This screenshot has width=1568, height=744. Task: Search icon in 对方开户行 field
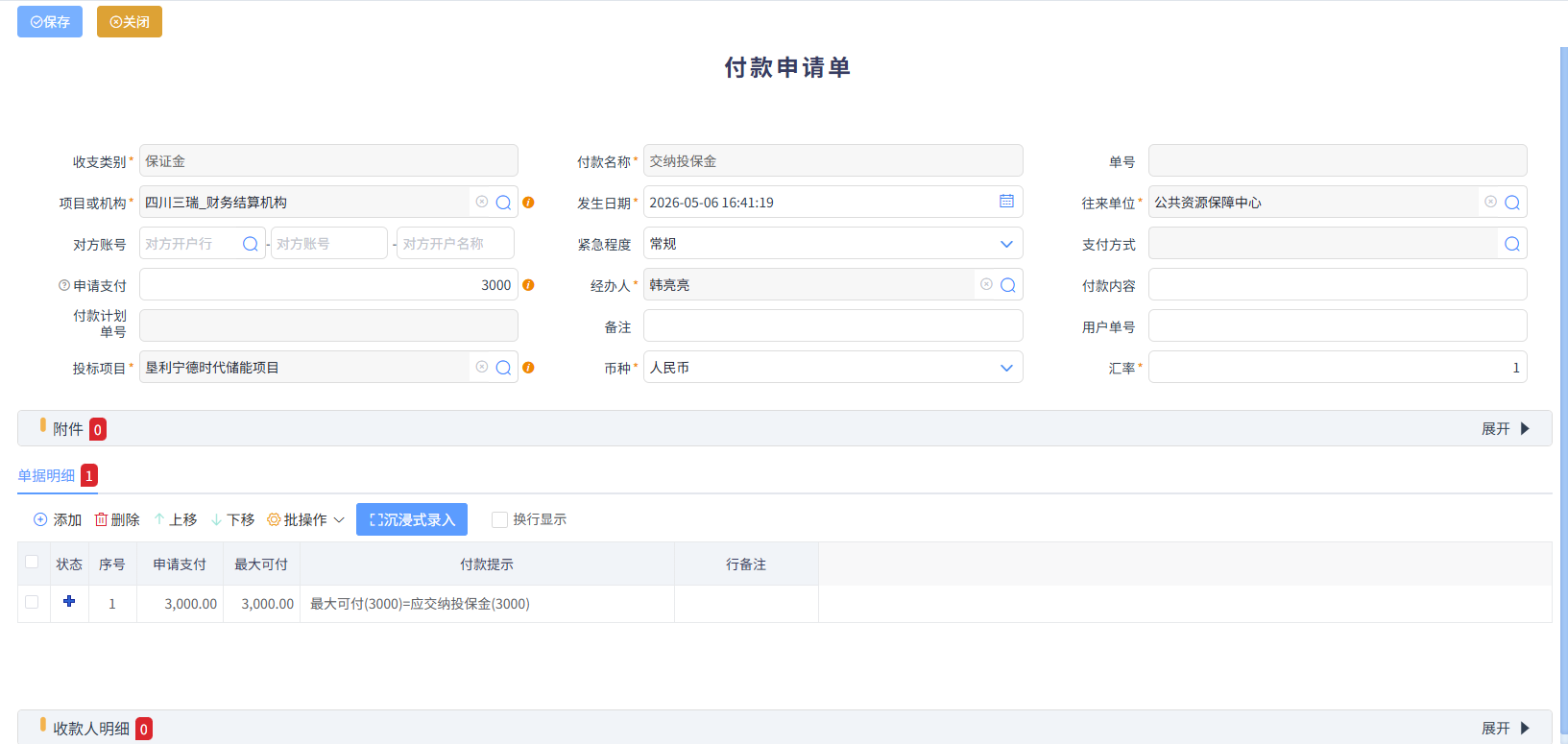point(251,244)
